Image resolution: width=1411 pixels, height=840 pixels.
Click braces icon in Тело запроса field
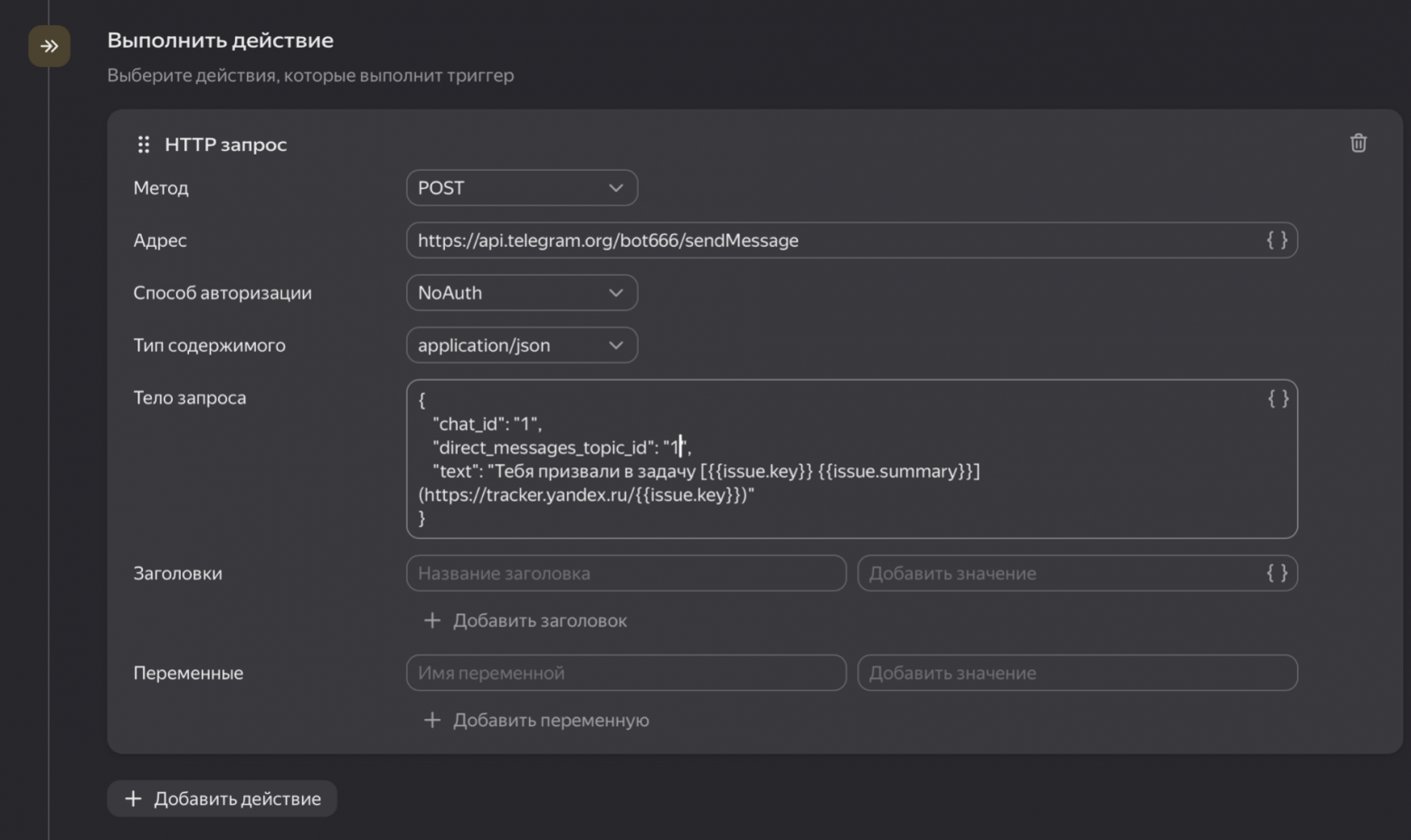click(x=1277, y=399)
